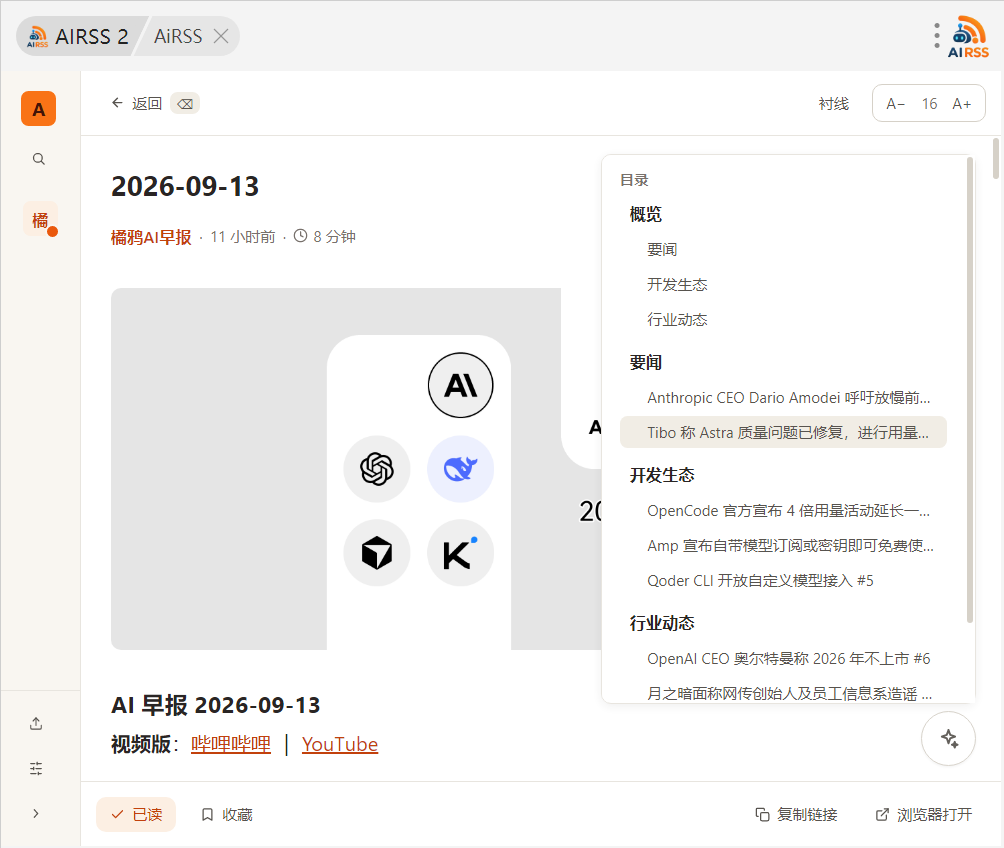The image size is (1004, 848).
Task: Go back with the 返回 button
Action: click(x=136, y=103)
